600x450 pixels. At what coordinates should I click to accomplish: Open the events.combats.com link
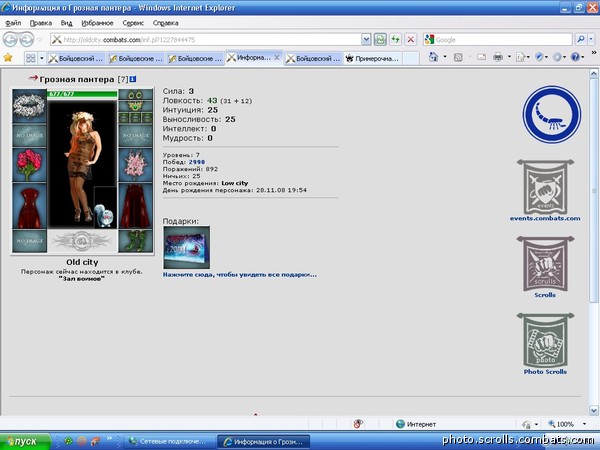[x=545, y=218]
